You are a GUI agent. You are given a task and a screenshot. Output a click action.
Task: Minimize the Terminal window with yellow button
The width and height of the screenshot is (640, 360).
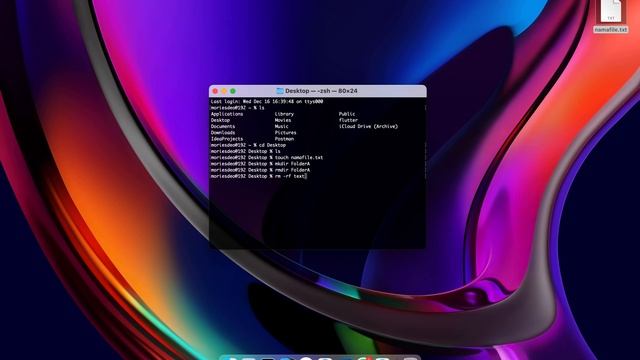(224, 91)
